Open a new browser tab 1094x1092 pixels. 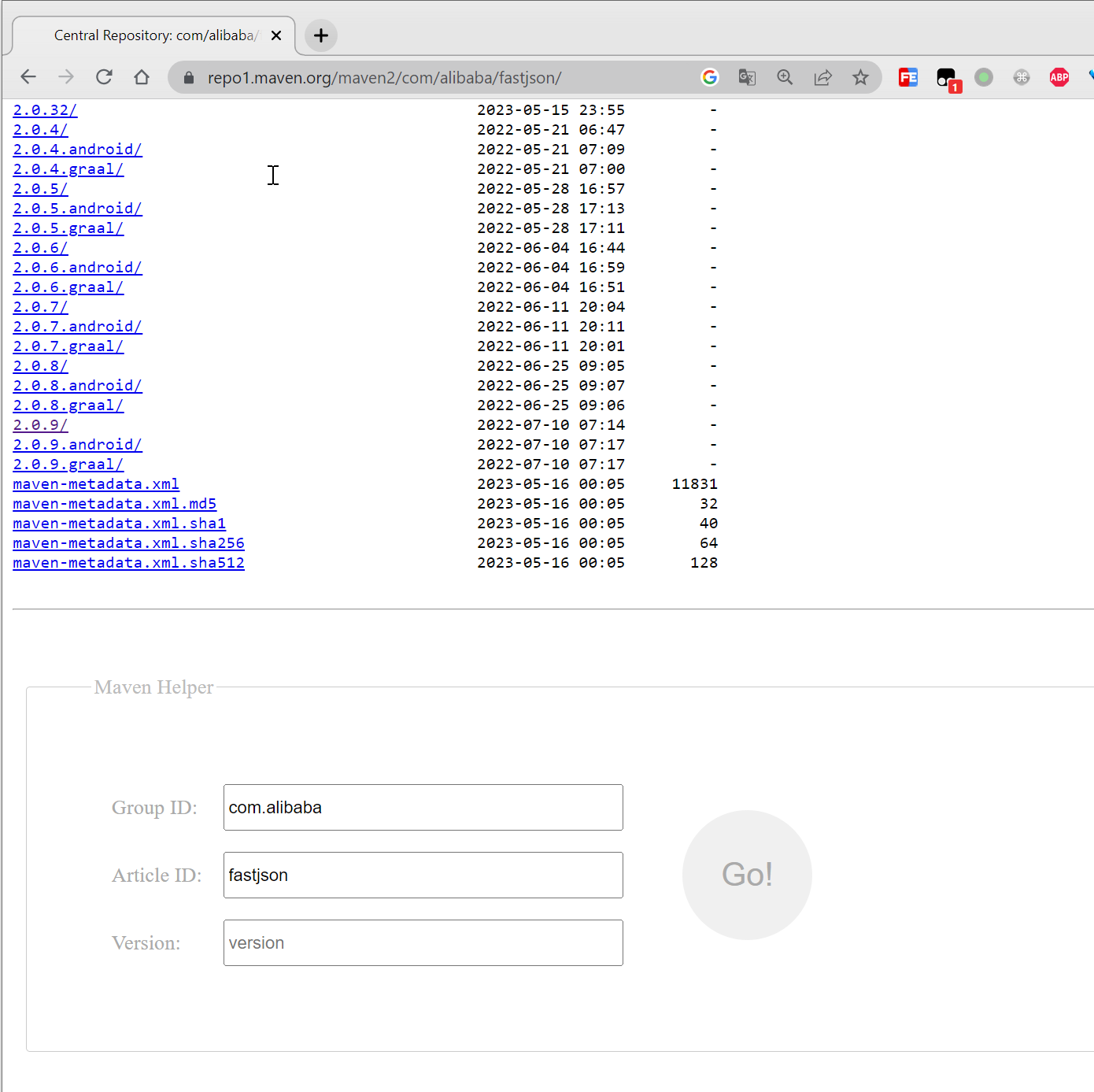321,35
